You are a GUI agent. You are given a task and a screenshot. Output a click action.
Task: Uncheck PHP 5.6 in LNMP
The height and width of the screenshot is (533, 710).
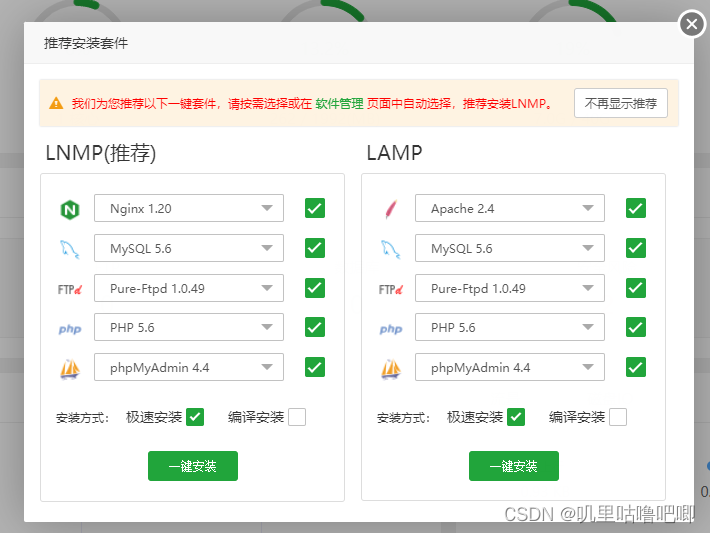[x=315, y=327]
